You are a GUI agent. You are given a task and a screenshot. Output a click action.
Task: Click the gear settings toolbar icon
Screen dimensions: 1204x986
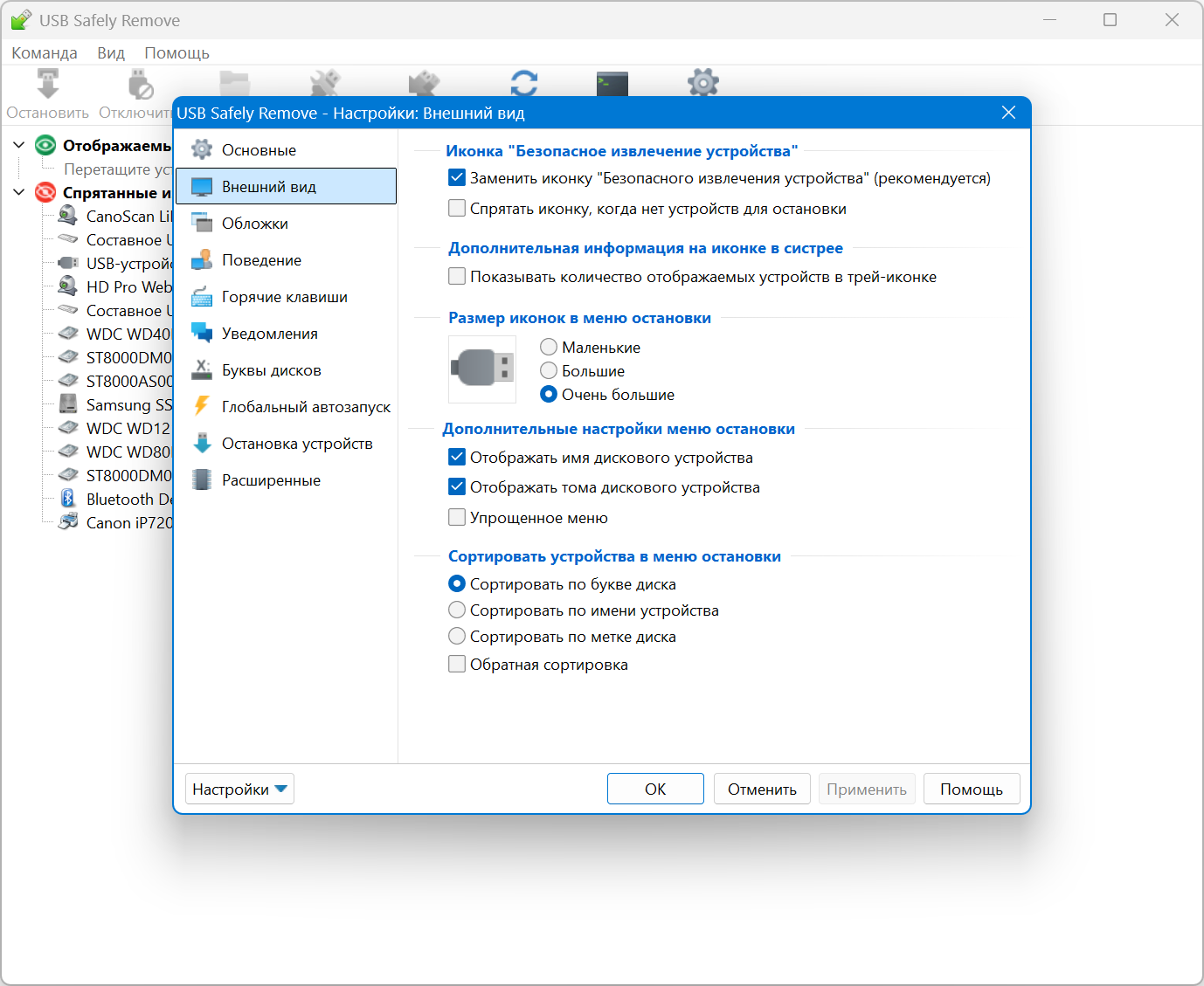tap(703, 84)
